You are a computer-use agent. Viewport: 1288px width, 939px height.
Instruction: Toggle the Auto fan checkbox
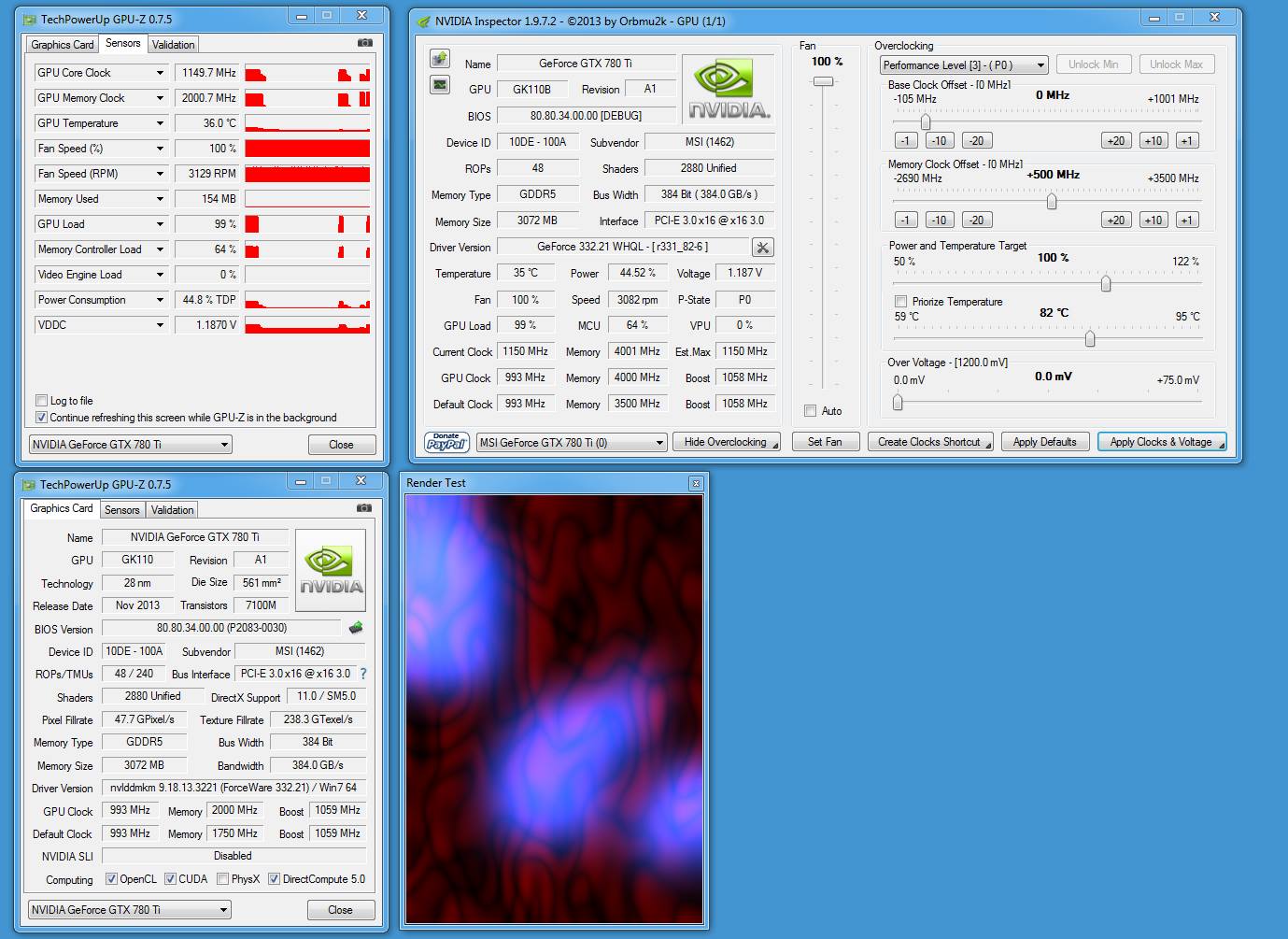click(x=811, y=411)
